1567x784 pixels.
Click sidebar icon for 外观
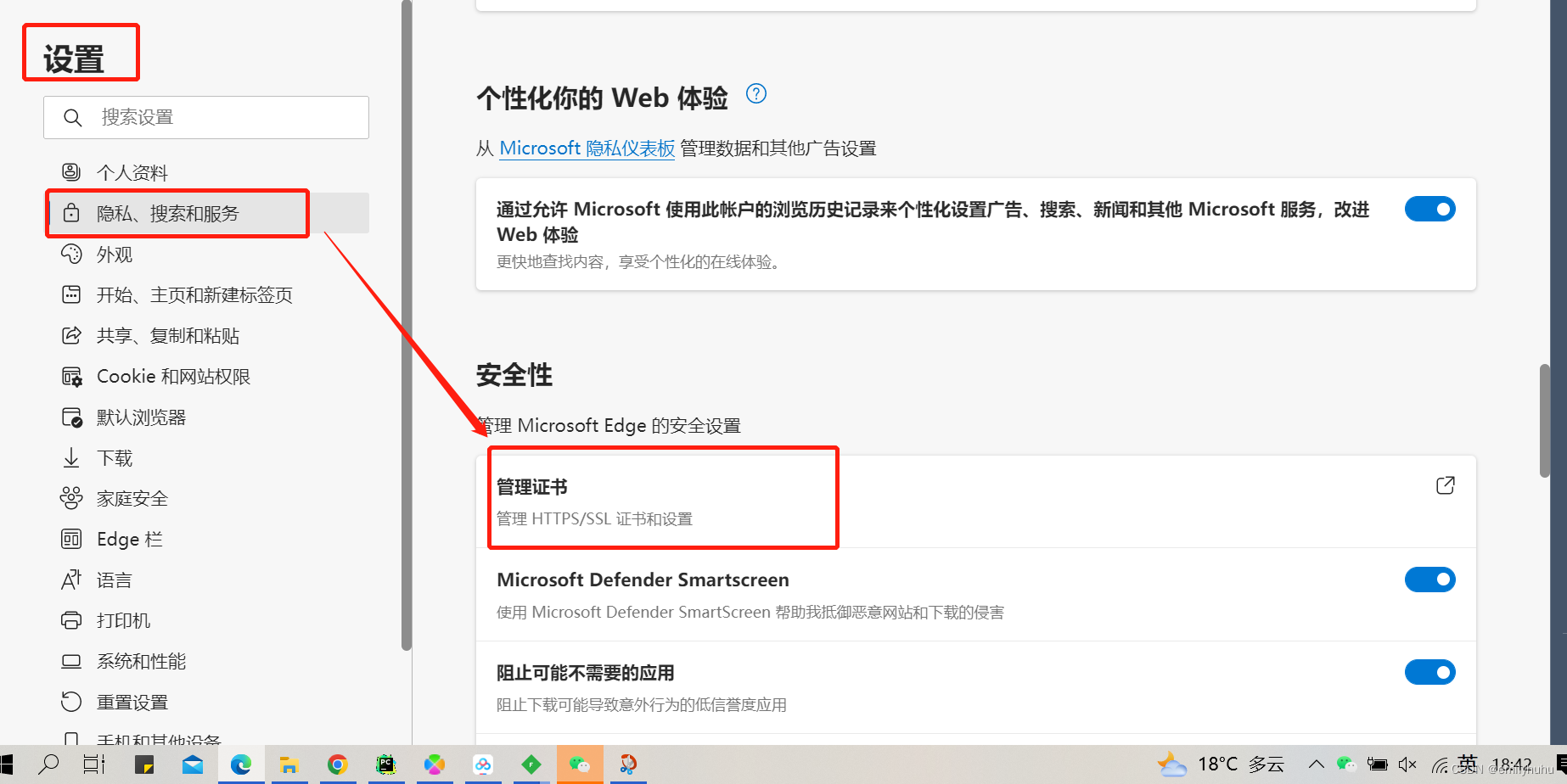click(71, 254)
